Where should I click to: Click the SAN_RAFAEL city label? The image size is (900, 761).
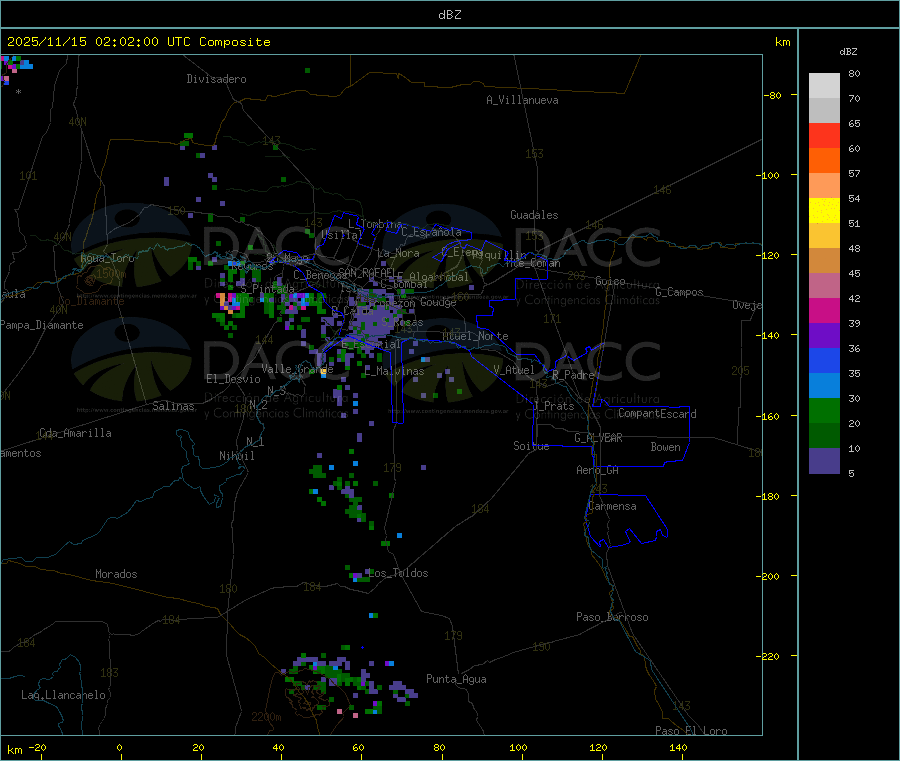(367, 273)
